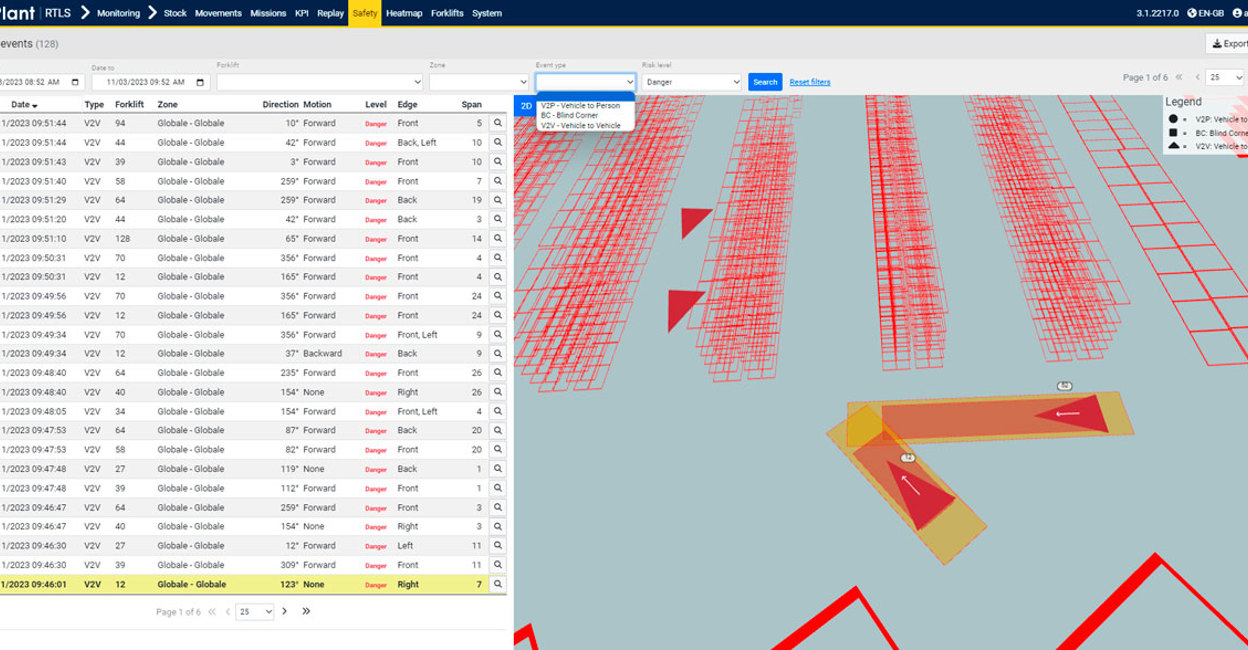Jump to last page with bottom double arrow

(306, 612)
